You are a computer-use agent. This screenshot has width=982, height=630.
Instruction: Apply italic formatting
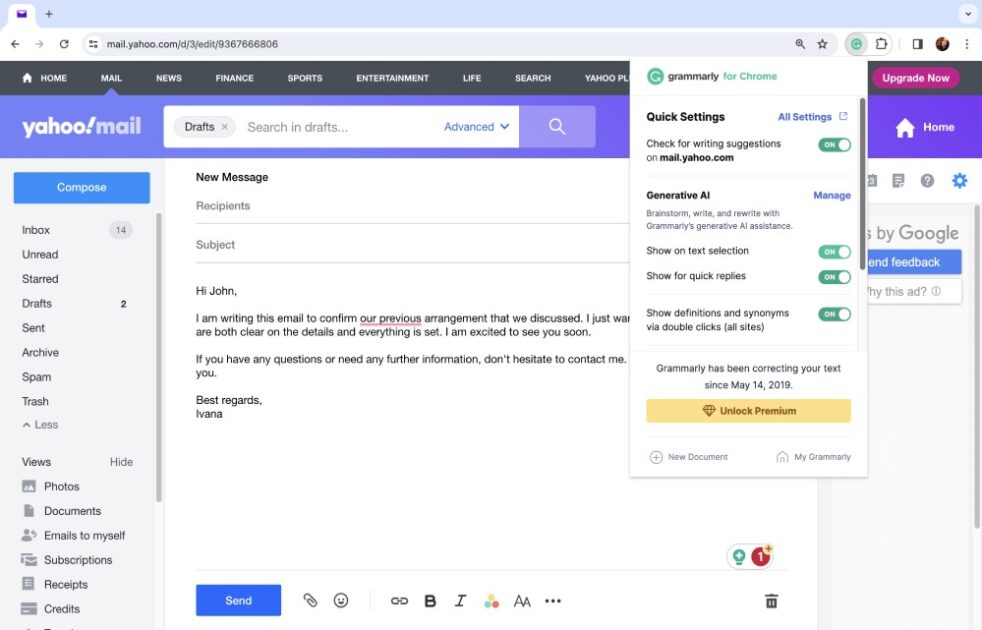coord(460,600)
